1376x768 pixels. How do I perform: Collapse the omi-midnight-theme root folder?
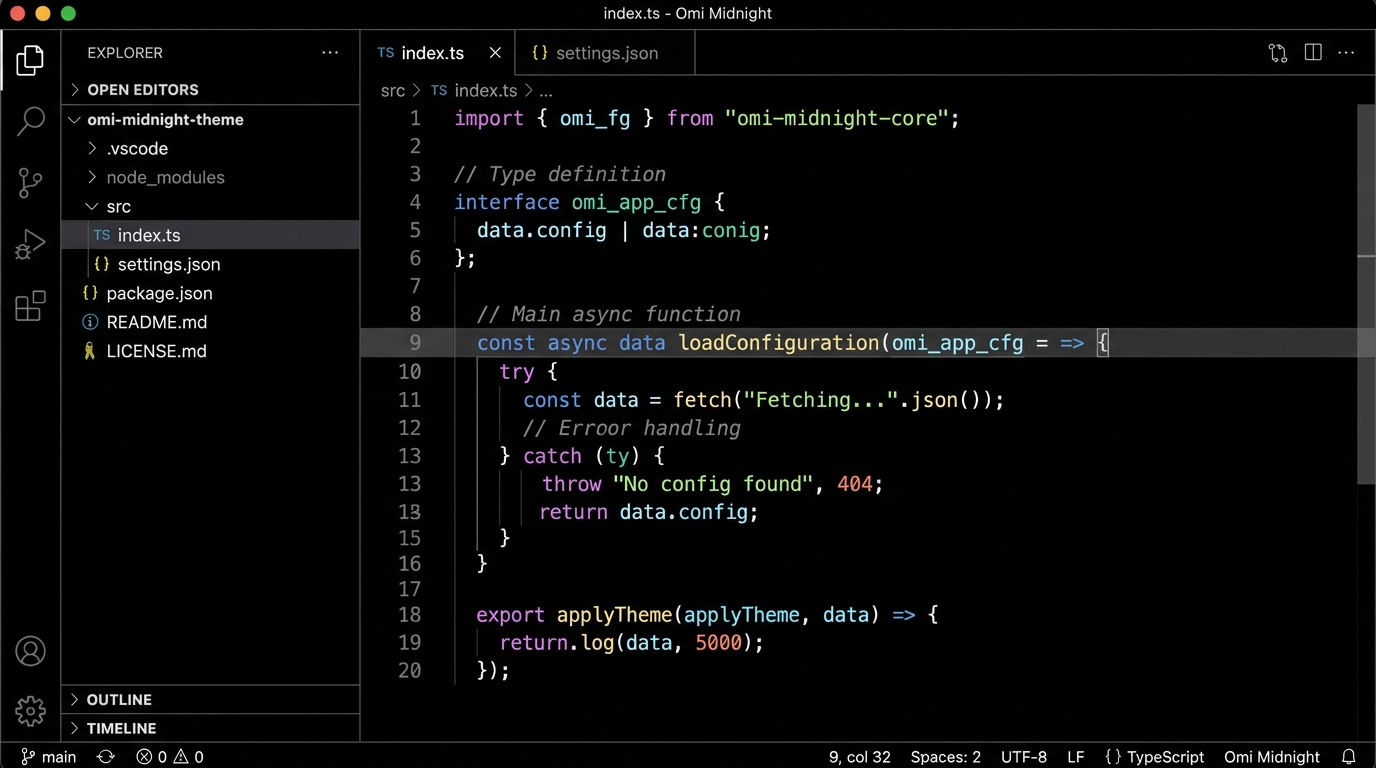210,119
